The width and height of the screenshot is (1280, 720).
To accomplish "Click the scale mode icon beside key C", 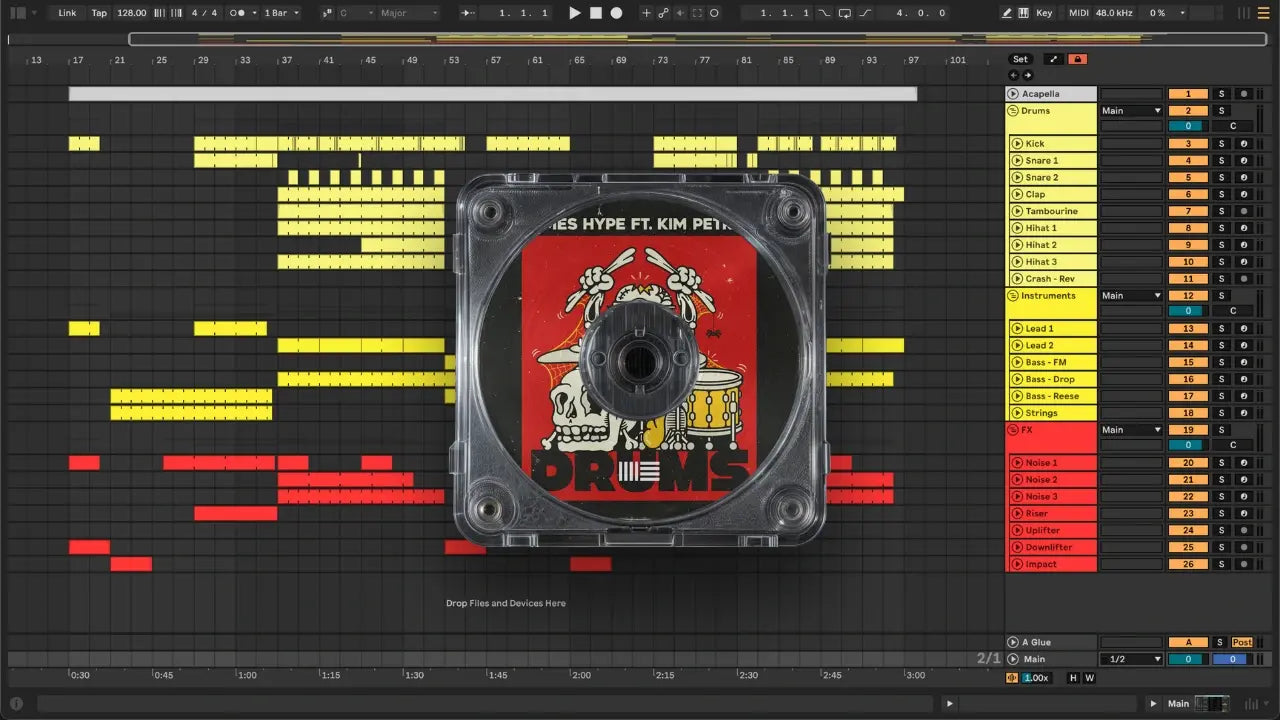I will tap(328, 13).
